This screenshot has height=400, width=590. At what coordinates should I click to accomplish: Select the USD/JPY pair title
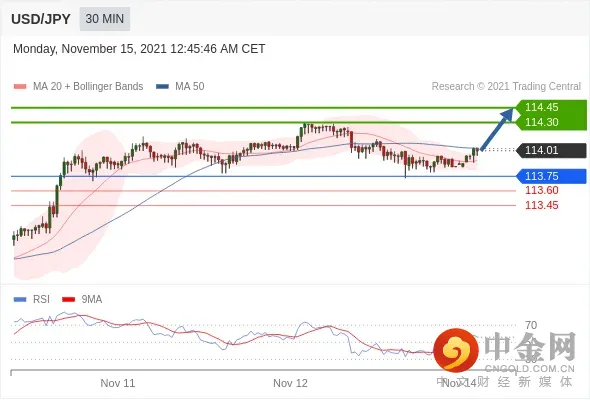click(x=41, y=19)
